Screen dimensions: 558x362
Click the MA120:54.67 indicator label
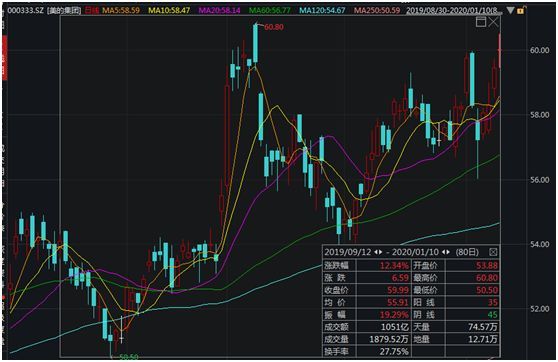coord(322,10)
